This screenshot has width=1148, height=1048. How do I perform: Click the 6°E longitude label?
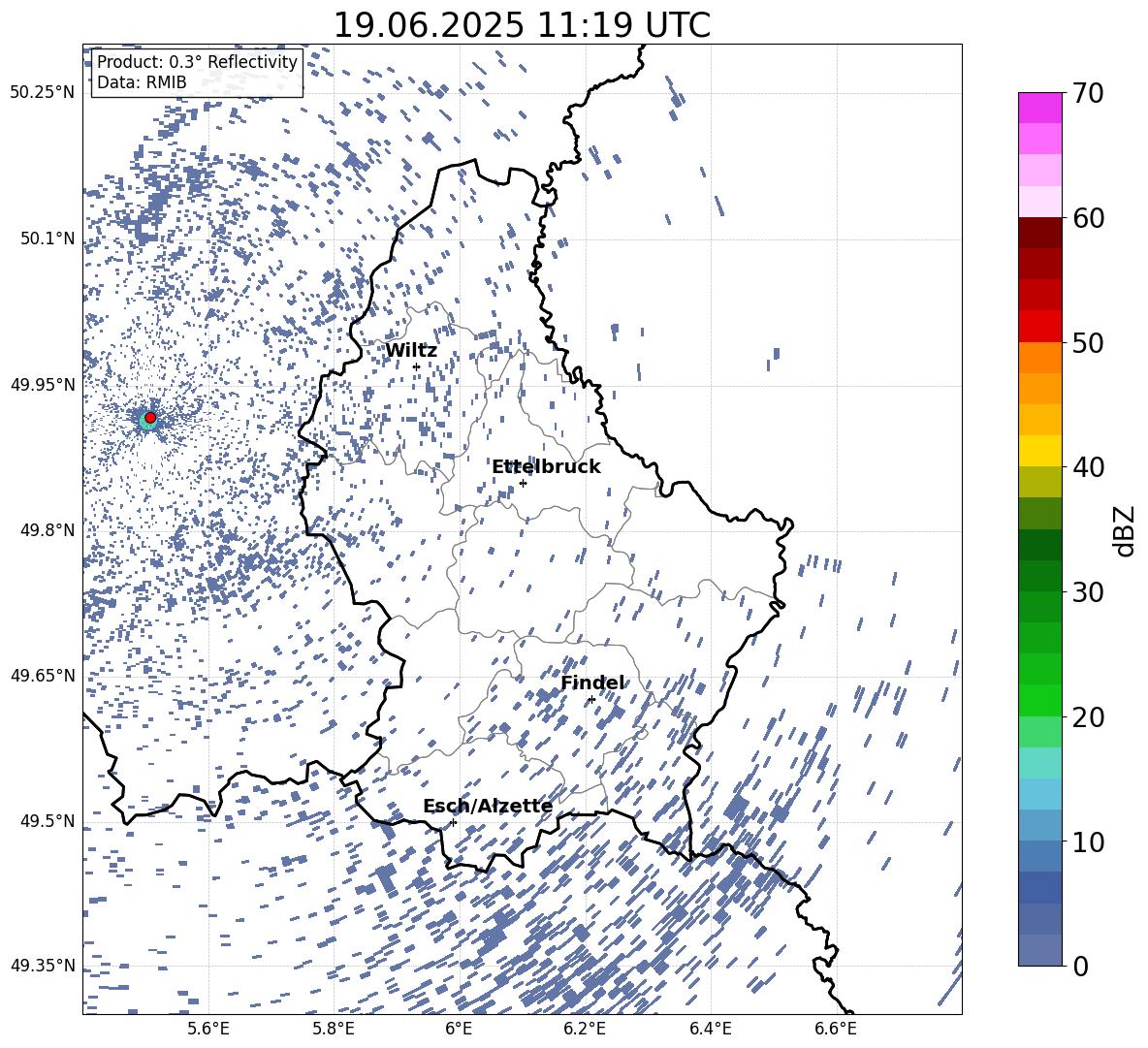coord(459,1029)
